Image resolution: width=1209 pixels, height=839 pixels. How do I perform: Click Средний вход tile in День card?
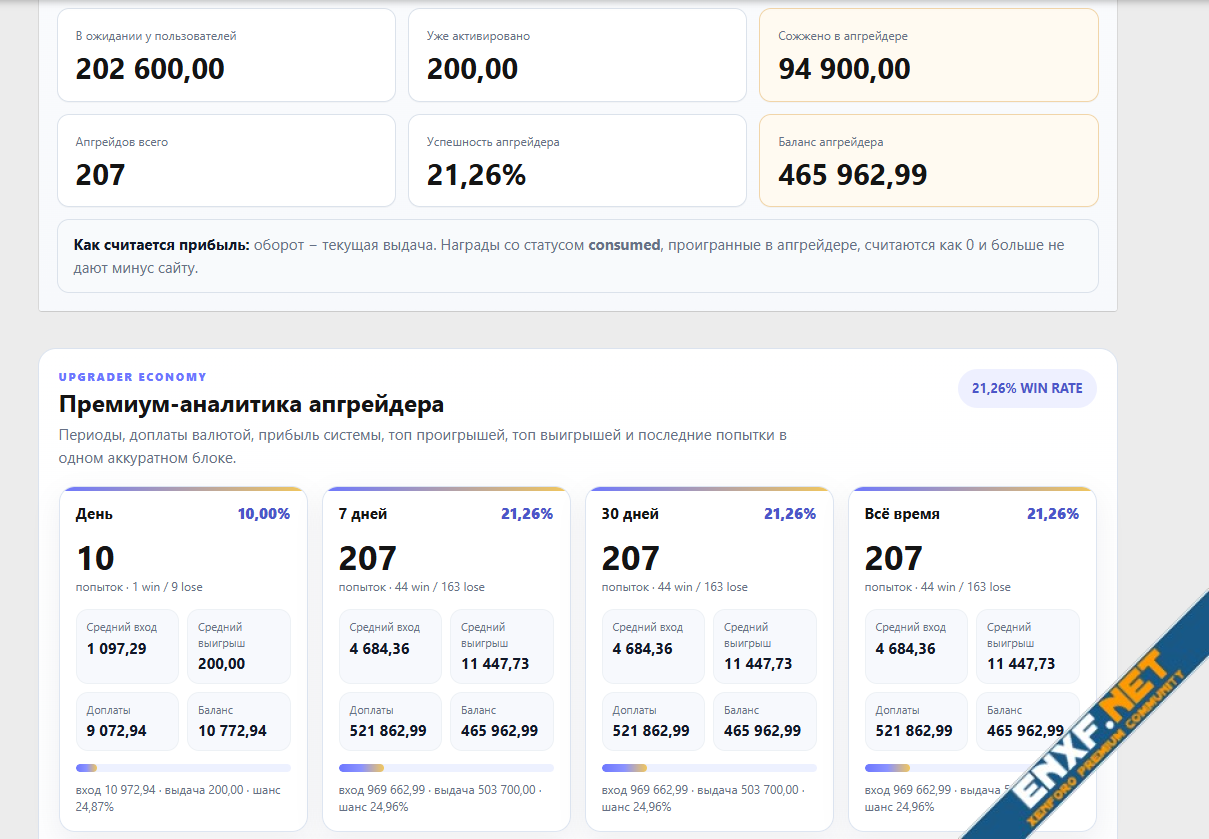pos(127,646)
